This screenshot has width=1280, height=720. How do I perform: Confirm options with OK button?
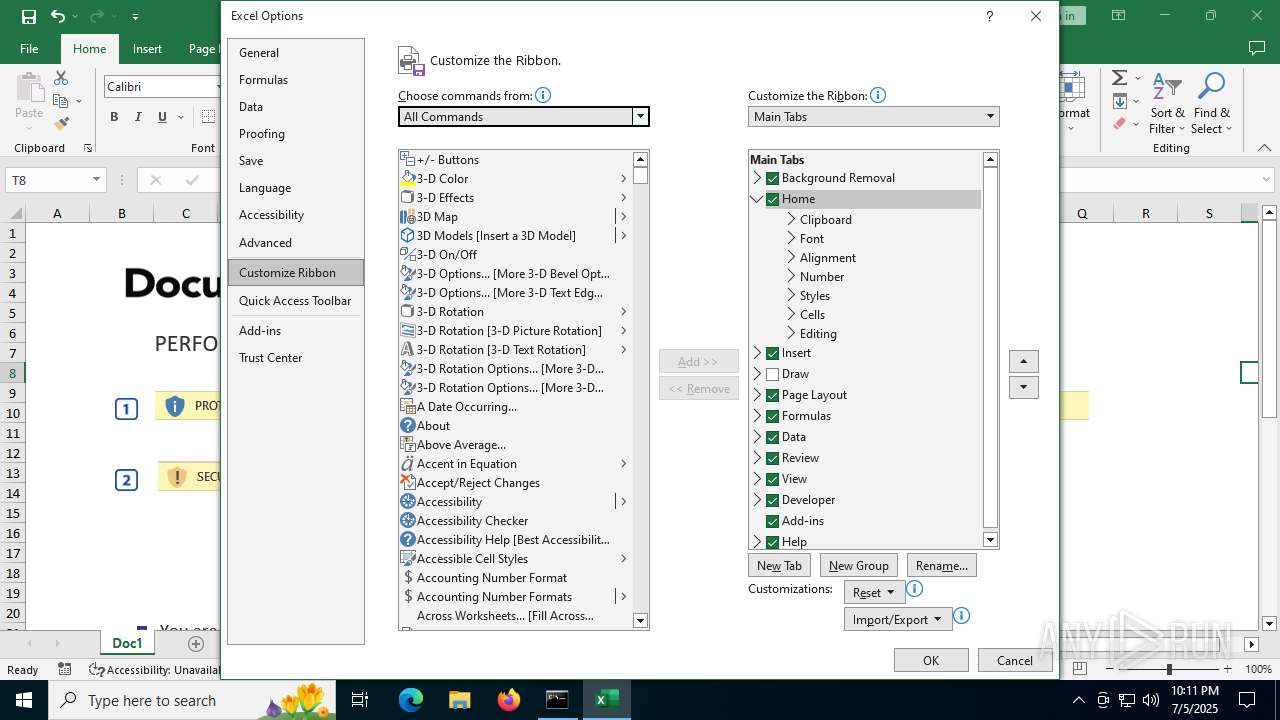[931, 660]
